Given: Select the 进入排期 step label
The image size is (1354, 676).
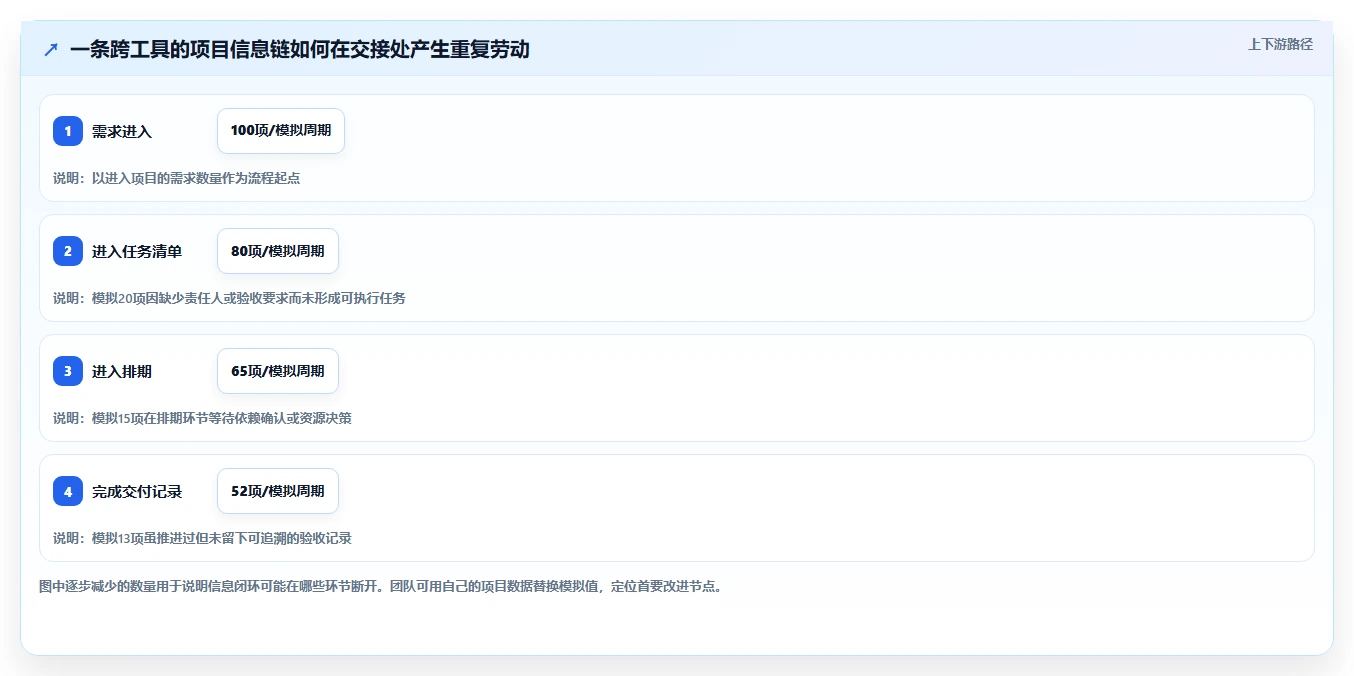Looking at the screenshot, I should [122, 371].
